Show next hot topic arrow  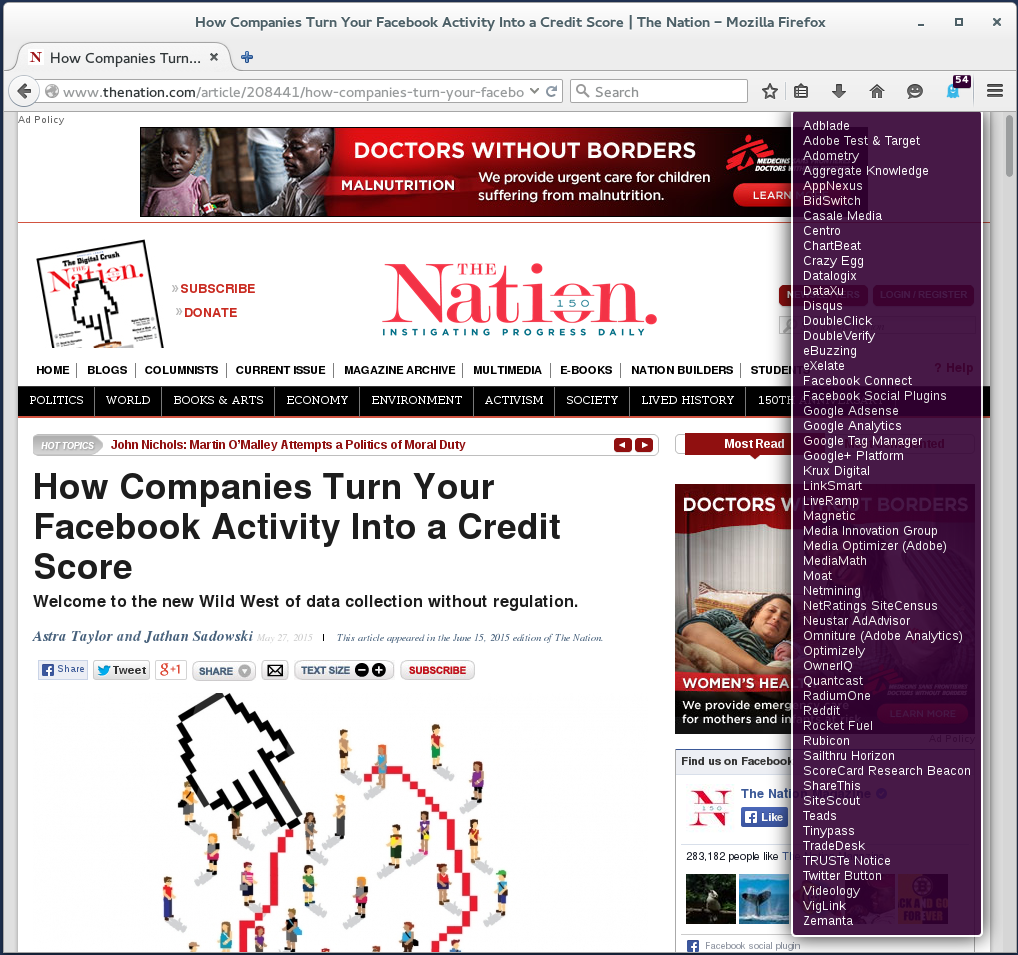tap(644, 445)
